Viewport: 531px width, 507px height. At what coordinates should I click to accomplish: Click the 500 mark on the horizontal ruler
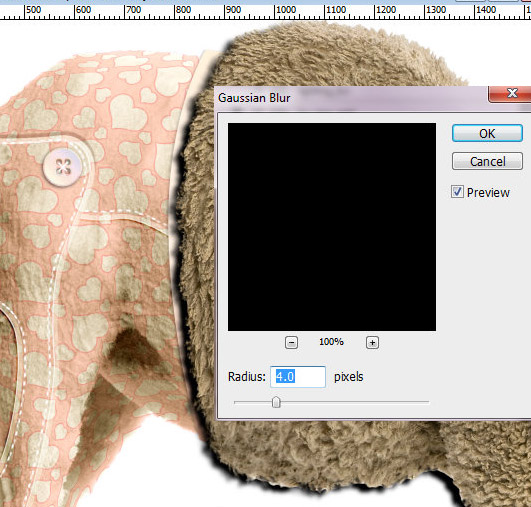pyautogui.click(x=33, y=9)
